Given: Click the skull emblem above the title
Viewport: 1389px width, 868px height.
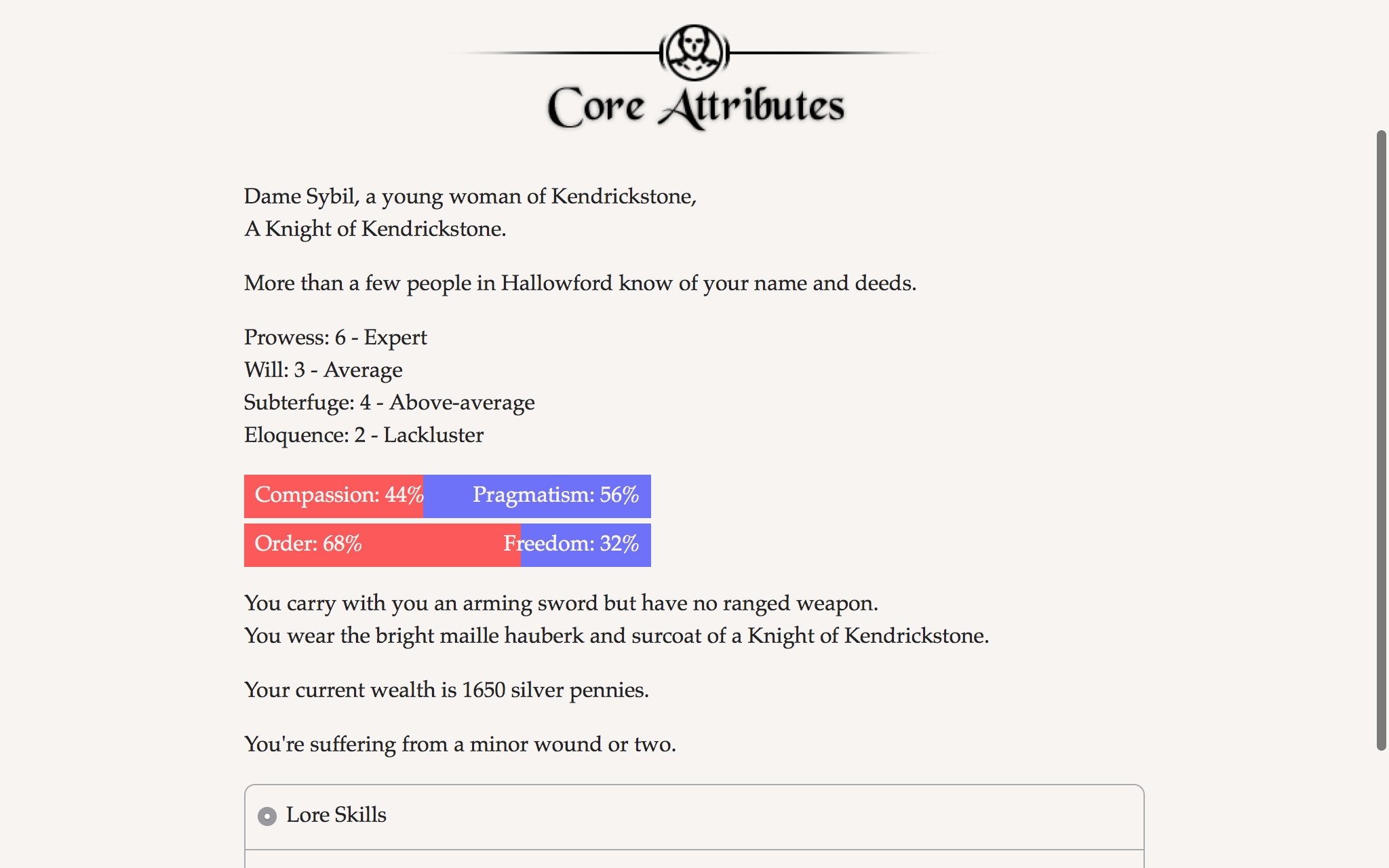Looking at the screenshot, I should coord(694,52).
